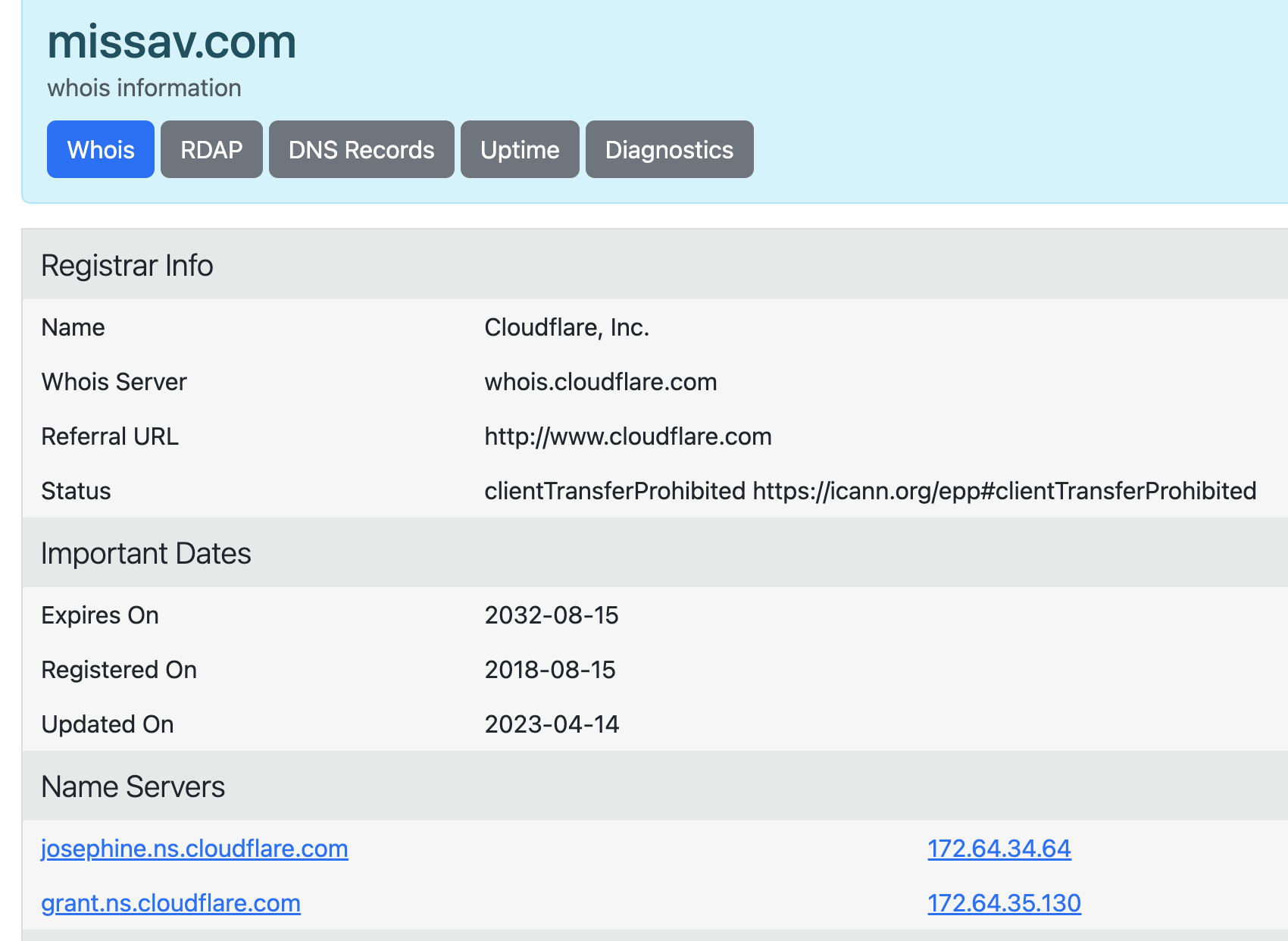Click the 172.64.34.64 IP address link
This screenshot has width=1288, height=941.
click(999, 849)
